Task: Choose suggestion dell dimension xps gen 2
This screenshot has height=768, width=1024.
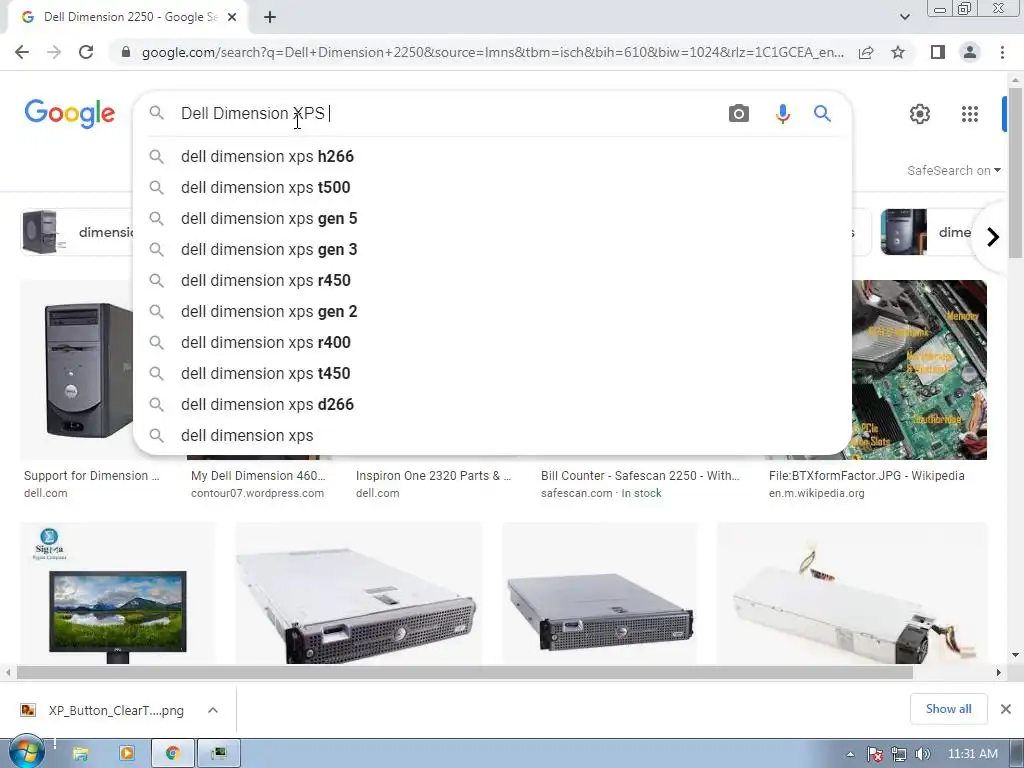Action: point(492,312)
